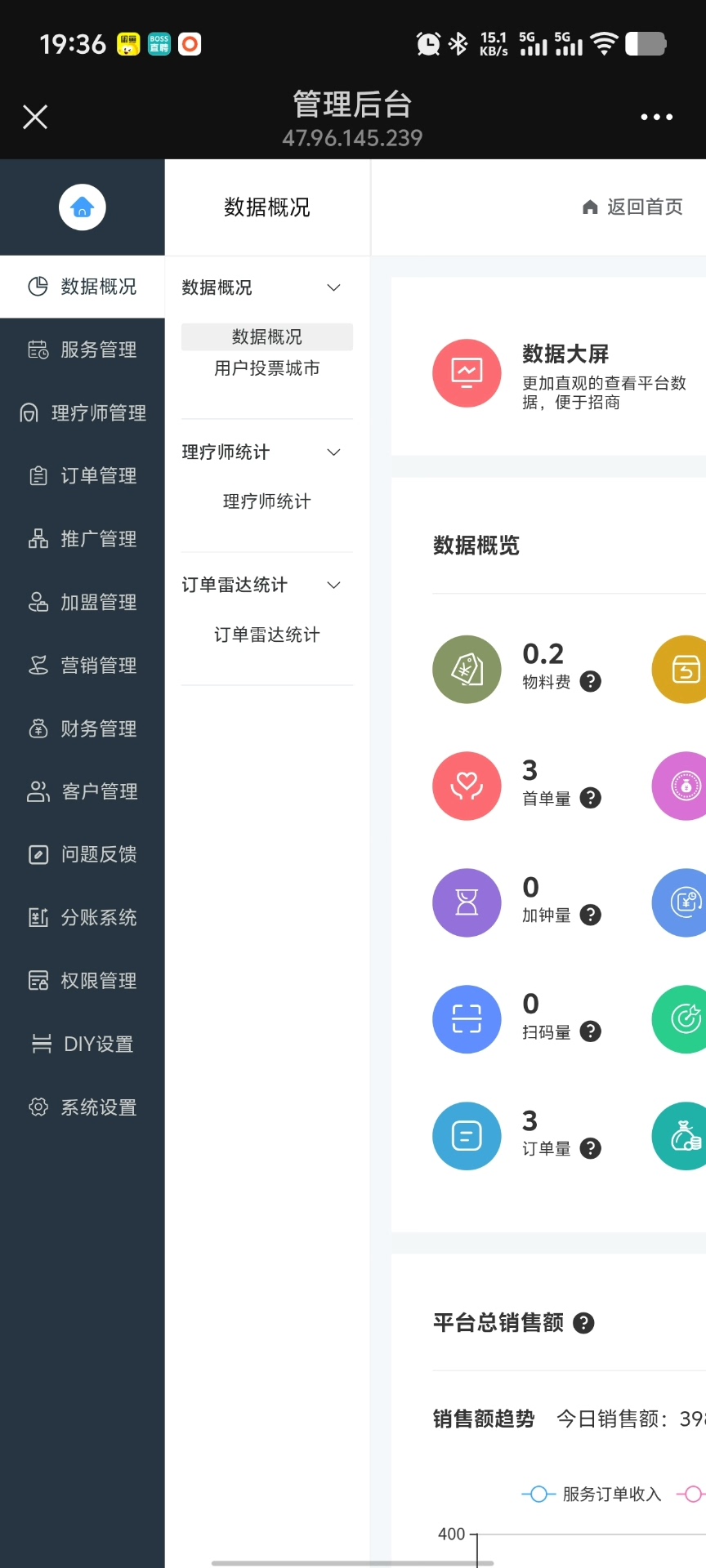
Task: Show help tooltip for 加钟量
Action: (591, 915)
